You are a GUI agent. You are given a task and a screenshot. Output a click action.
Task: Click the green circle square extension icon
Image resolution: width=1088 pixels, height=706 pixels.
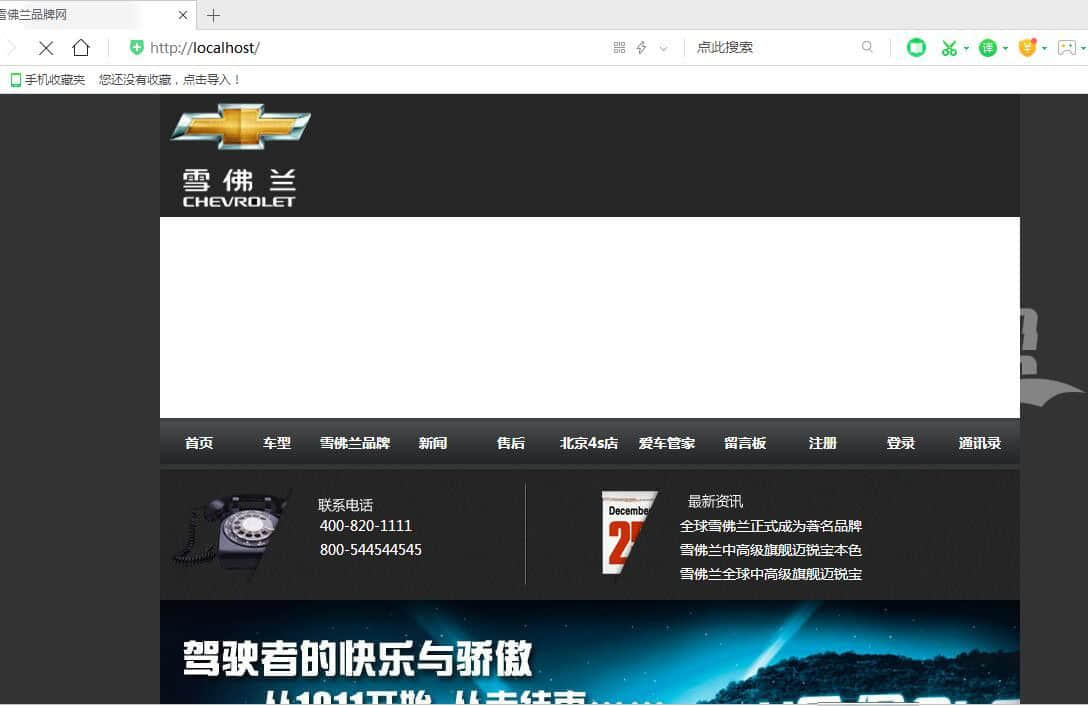click(916, 48)
